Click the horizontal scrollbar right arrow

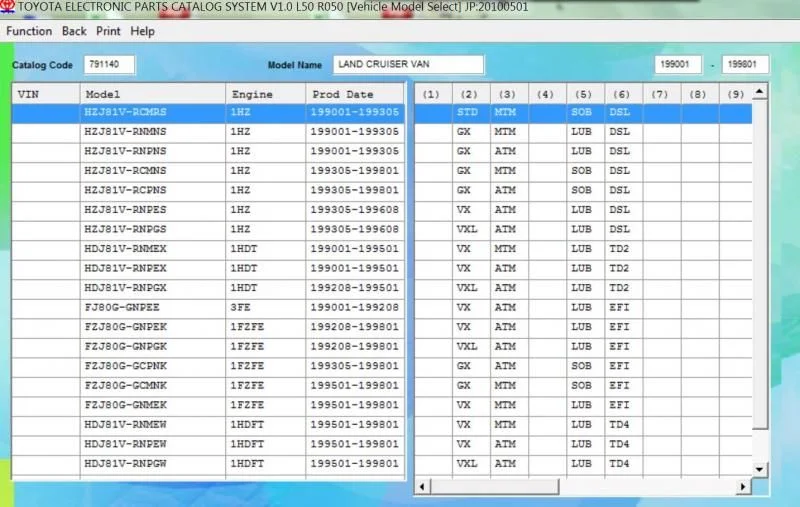pyautogui.click(x=743, y=487)
